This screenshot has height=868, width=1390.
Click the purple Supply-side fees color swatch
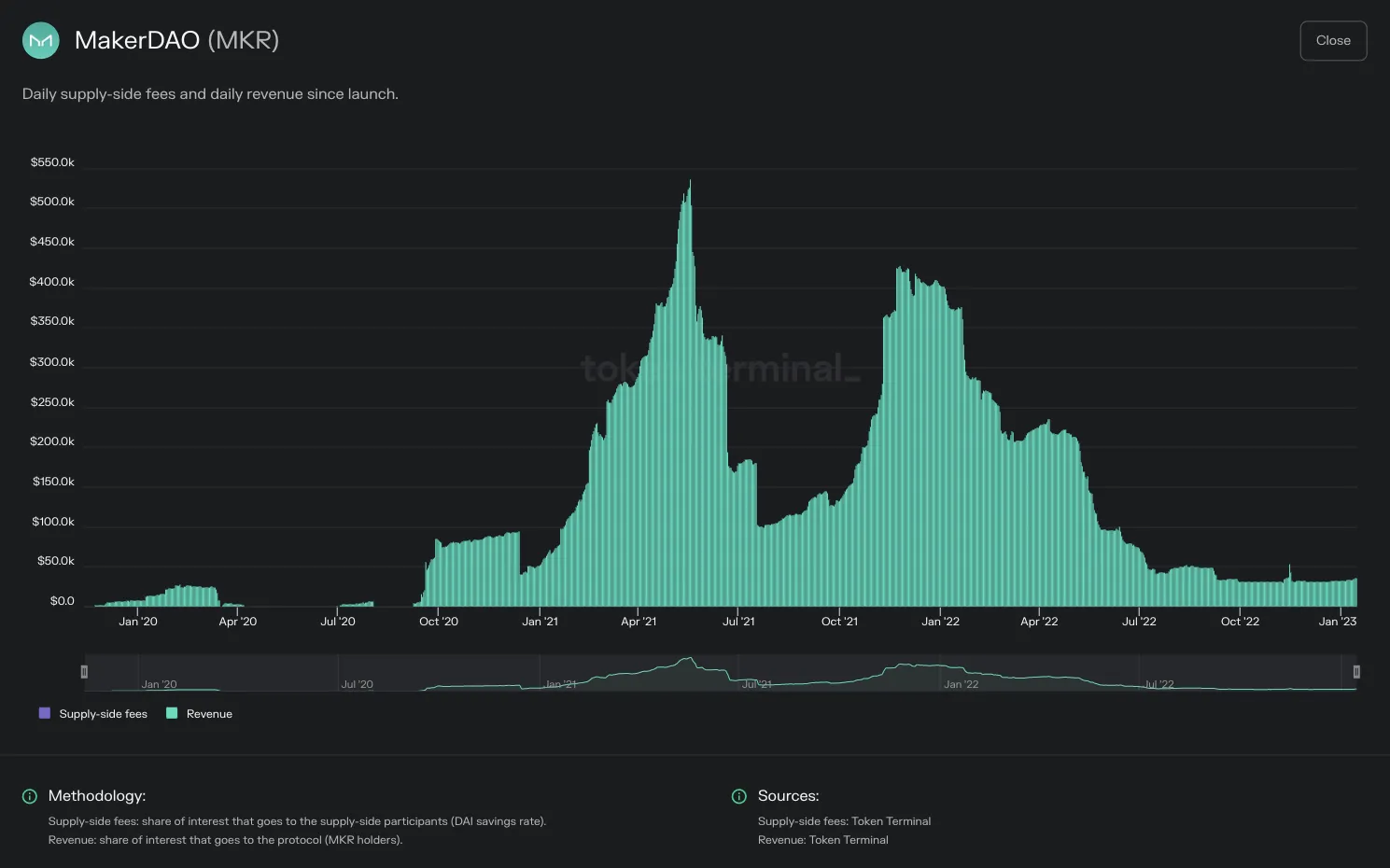44,713
